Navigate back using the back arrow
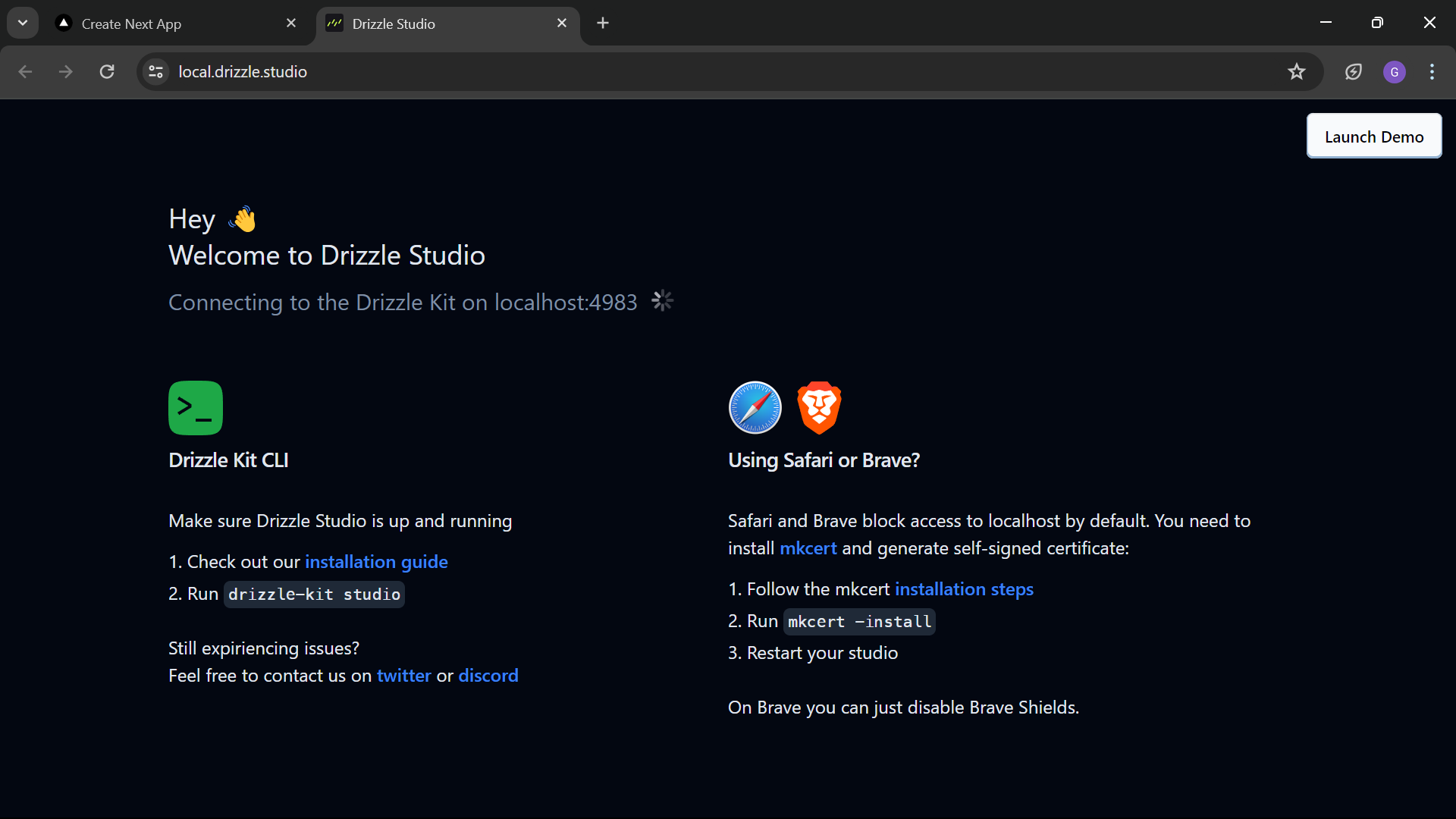1456x819 pixels. coord(25,71)
